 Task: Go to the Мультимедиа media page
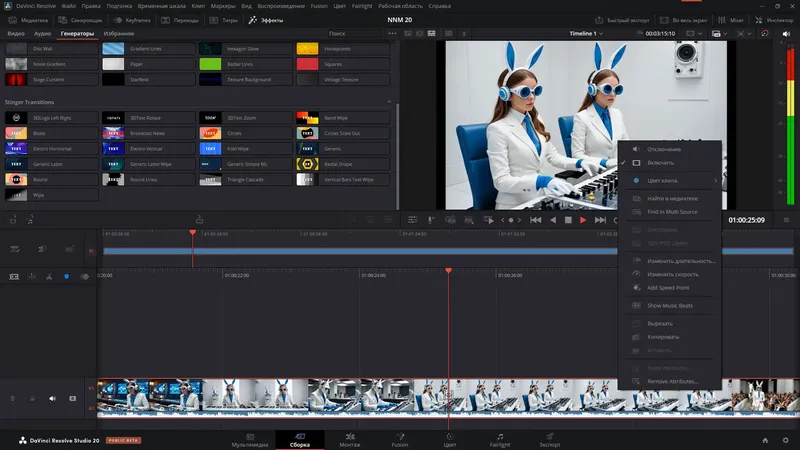[x=250, y=440]
